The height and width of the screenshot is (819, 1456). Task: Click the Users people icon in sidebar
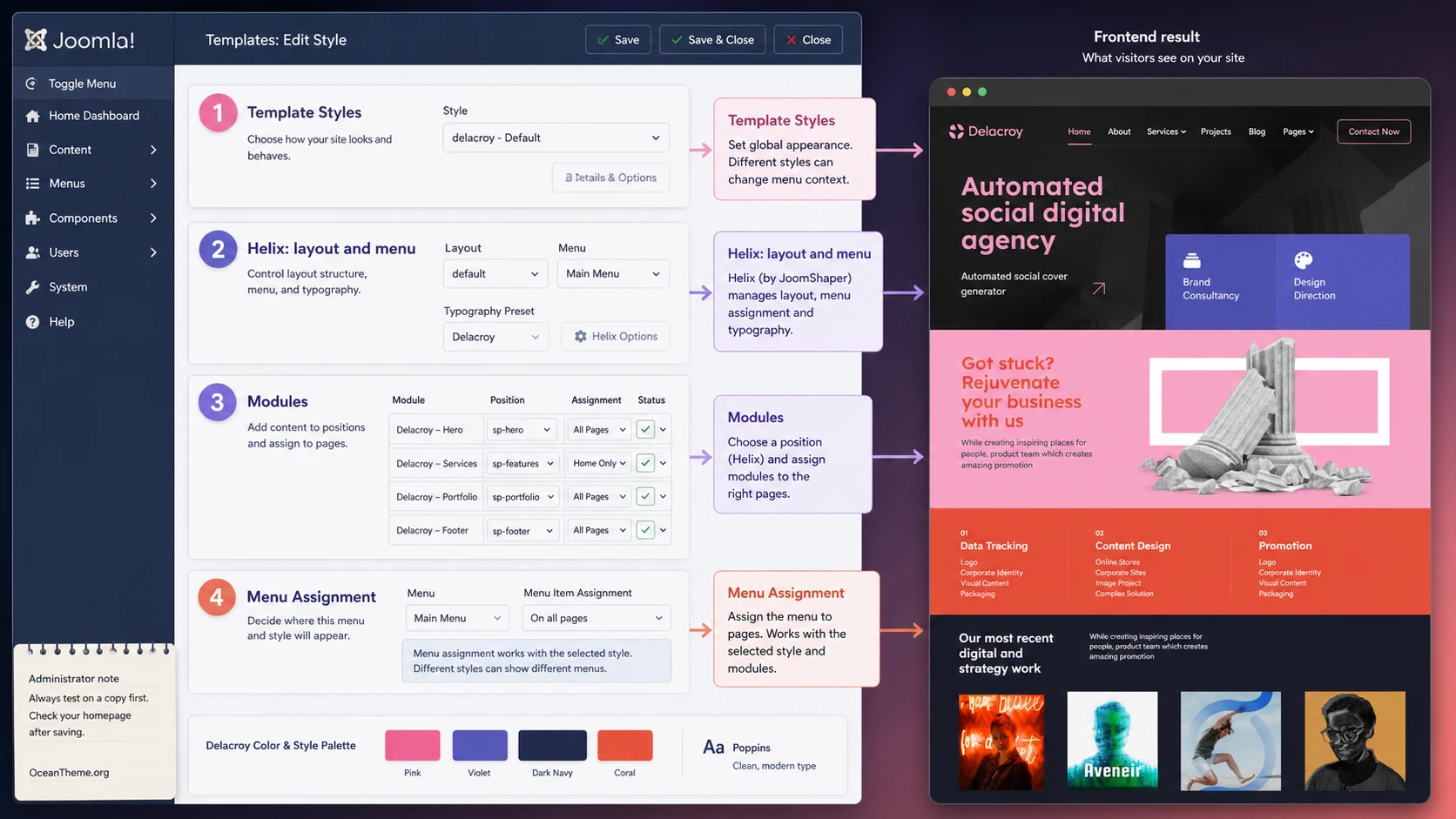tap(32, 252)
